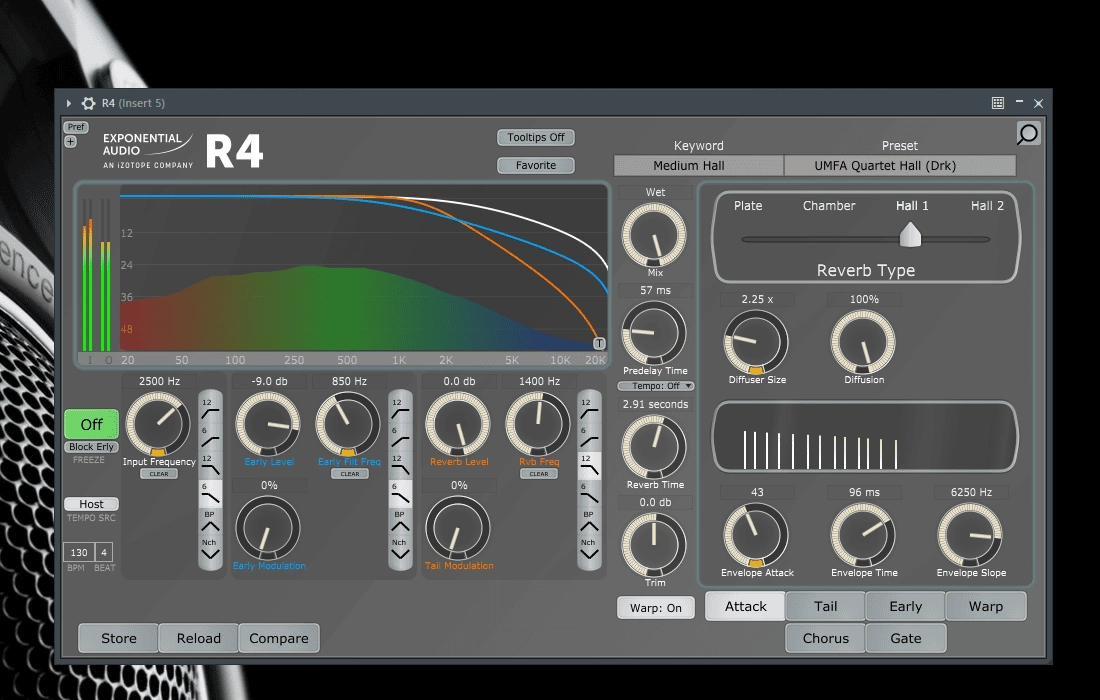The width and height of the screenshot is (1100, 700).
Task: Select 6 dB high-pass for Early Filt Freq
Action: click(x=400, y=437)
